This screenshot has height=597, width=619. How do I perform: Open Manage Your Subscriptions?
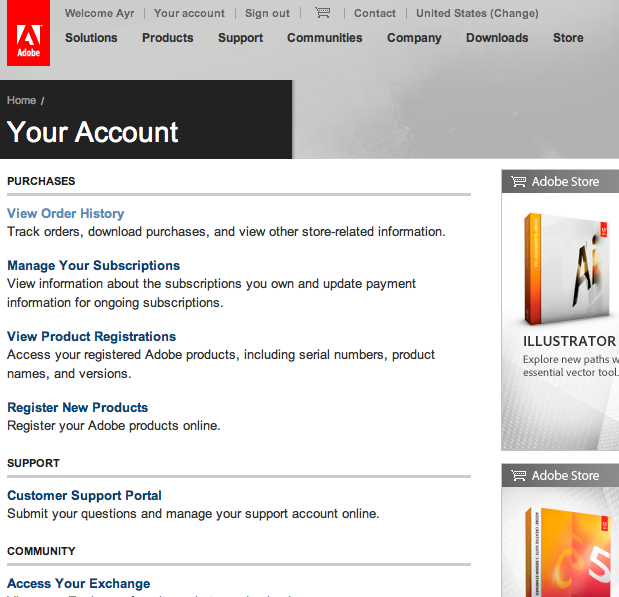click(x=94, y=265)
